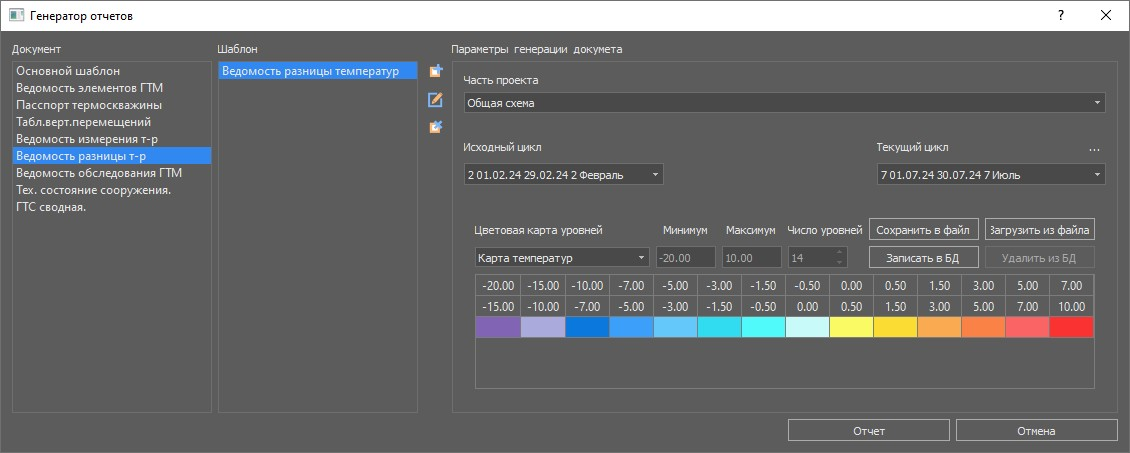The height and width of the screenshot is (453, 1130).
Task: Click the red color swatch
Action: click(1071, 327)
